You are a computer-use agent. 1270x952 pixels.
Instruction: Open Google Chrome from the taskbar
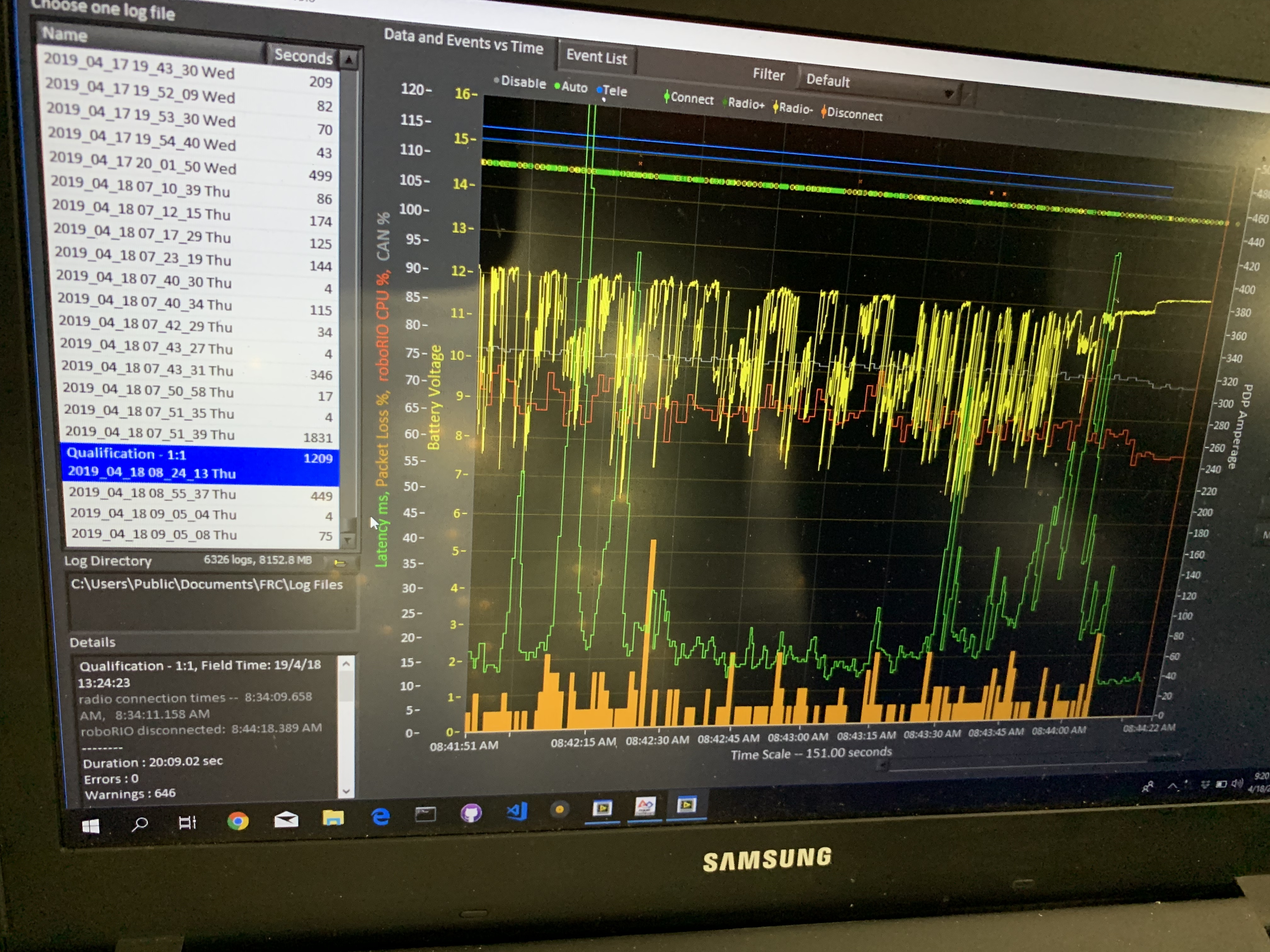pos(238,821)
